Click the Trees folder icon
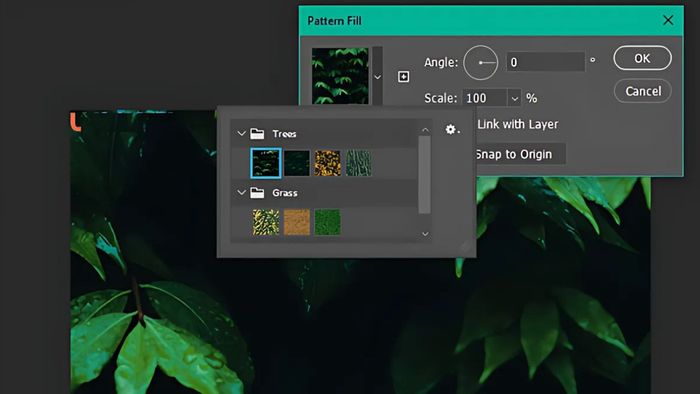The width and height of the screenshot is (700, 394). pyautogui.click(x=257, y=133)
